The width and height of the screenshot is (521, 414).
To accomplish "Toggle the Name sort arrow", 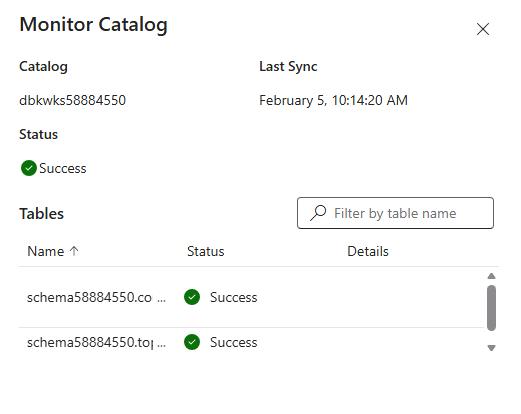I will (x=74, y=251).
